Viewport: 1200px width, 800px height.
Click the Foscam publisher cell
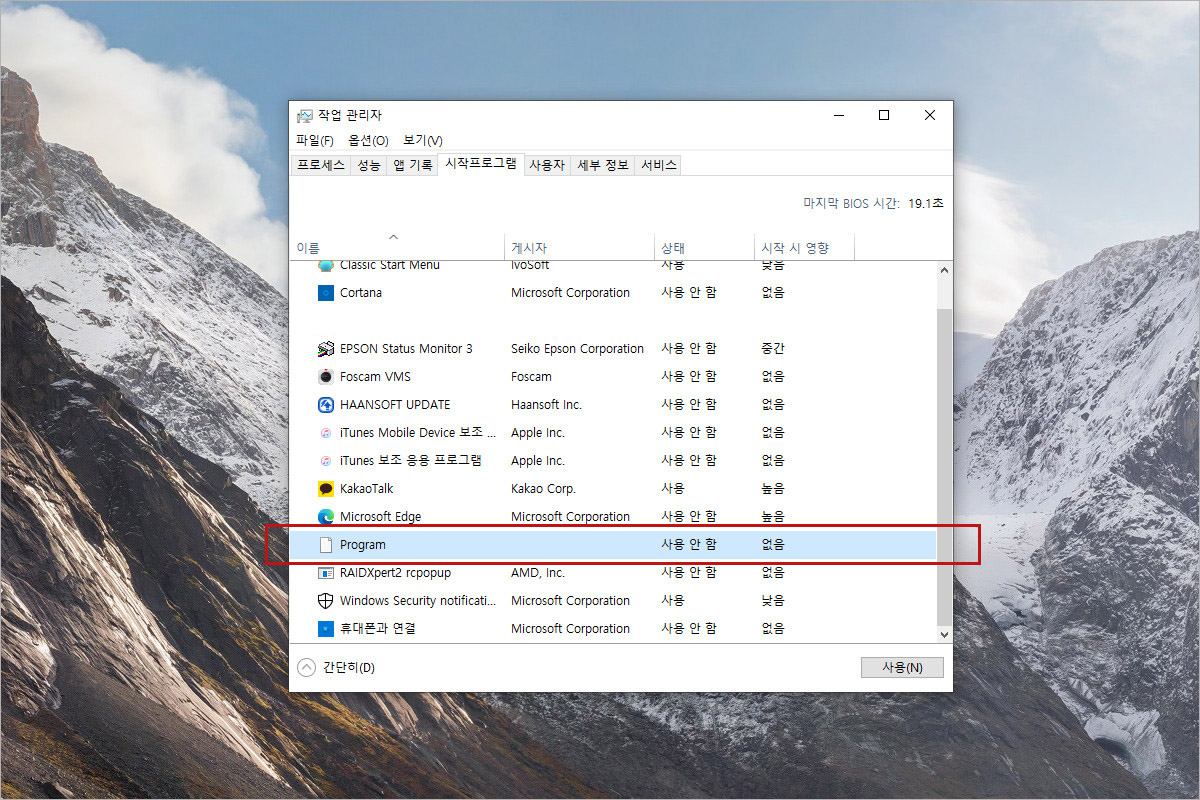coord(531,377)
